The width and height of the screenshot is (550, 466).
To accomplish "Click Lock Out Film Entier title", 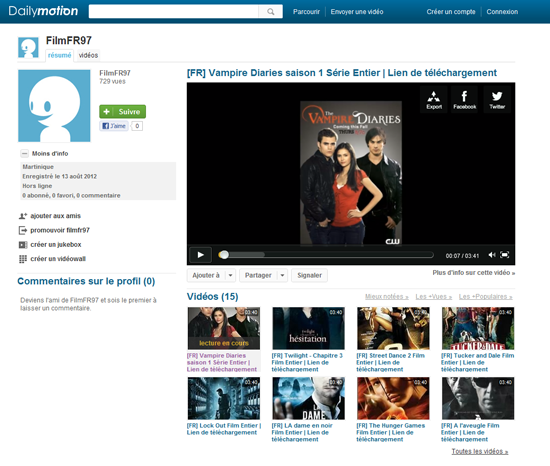I will point(224,429).
